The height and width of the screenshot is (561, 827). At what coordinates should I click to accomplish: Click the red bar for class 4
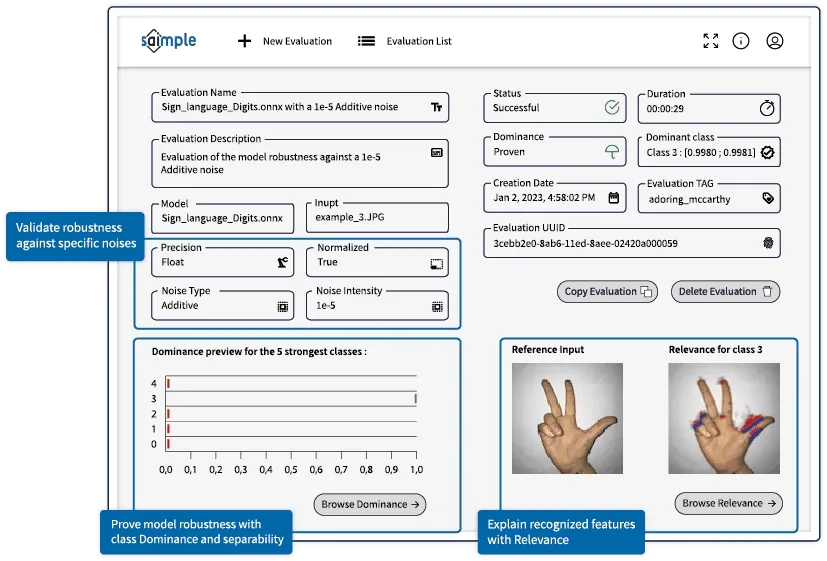click(x=168, y=383)
